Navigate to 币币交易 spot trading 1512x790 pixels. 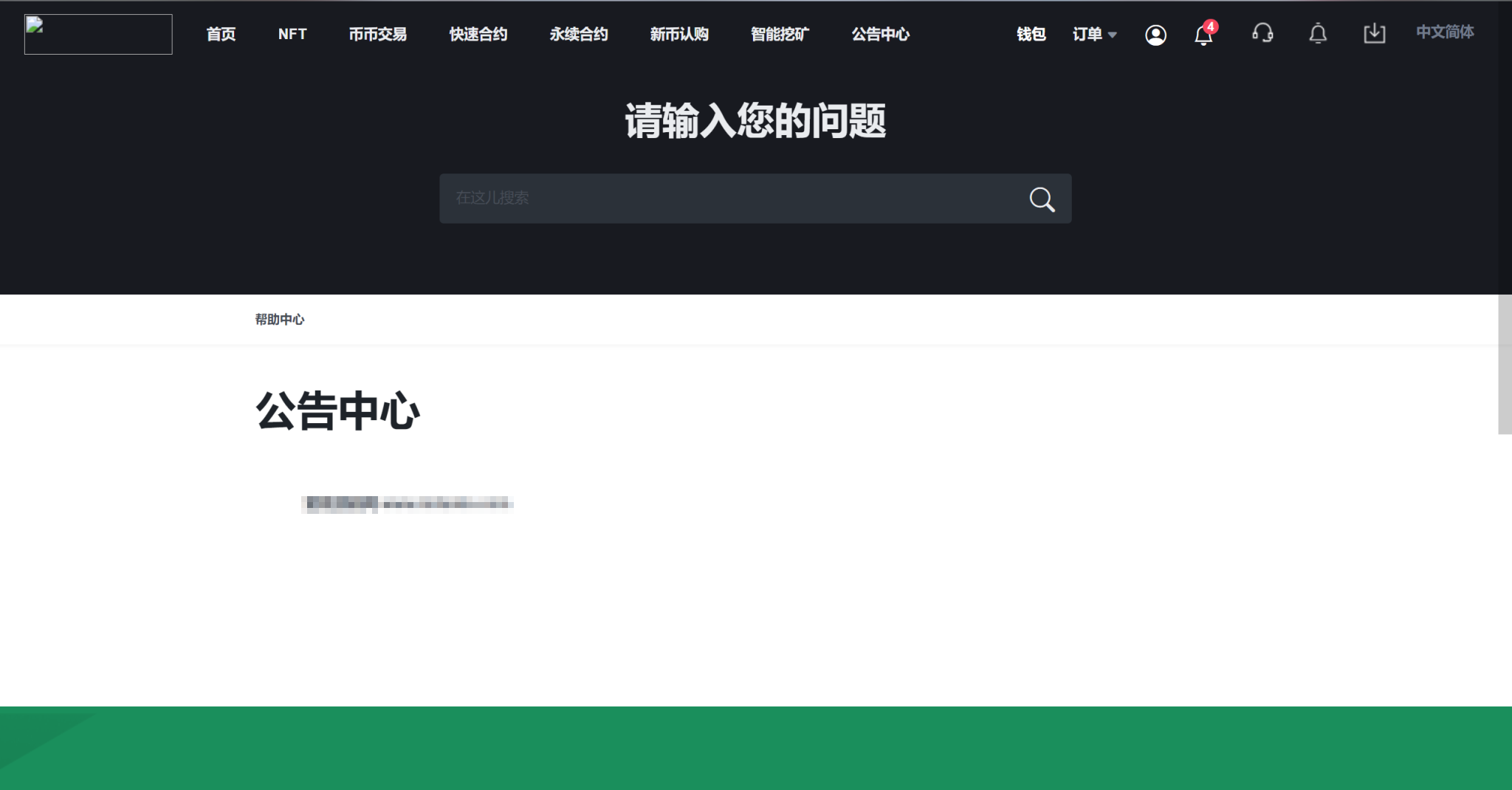click(377, 34)
